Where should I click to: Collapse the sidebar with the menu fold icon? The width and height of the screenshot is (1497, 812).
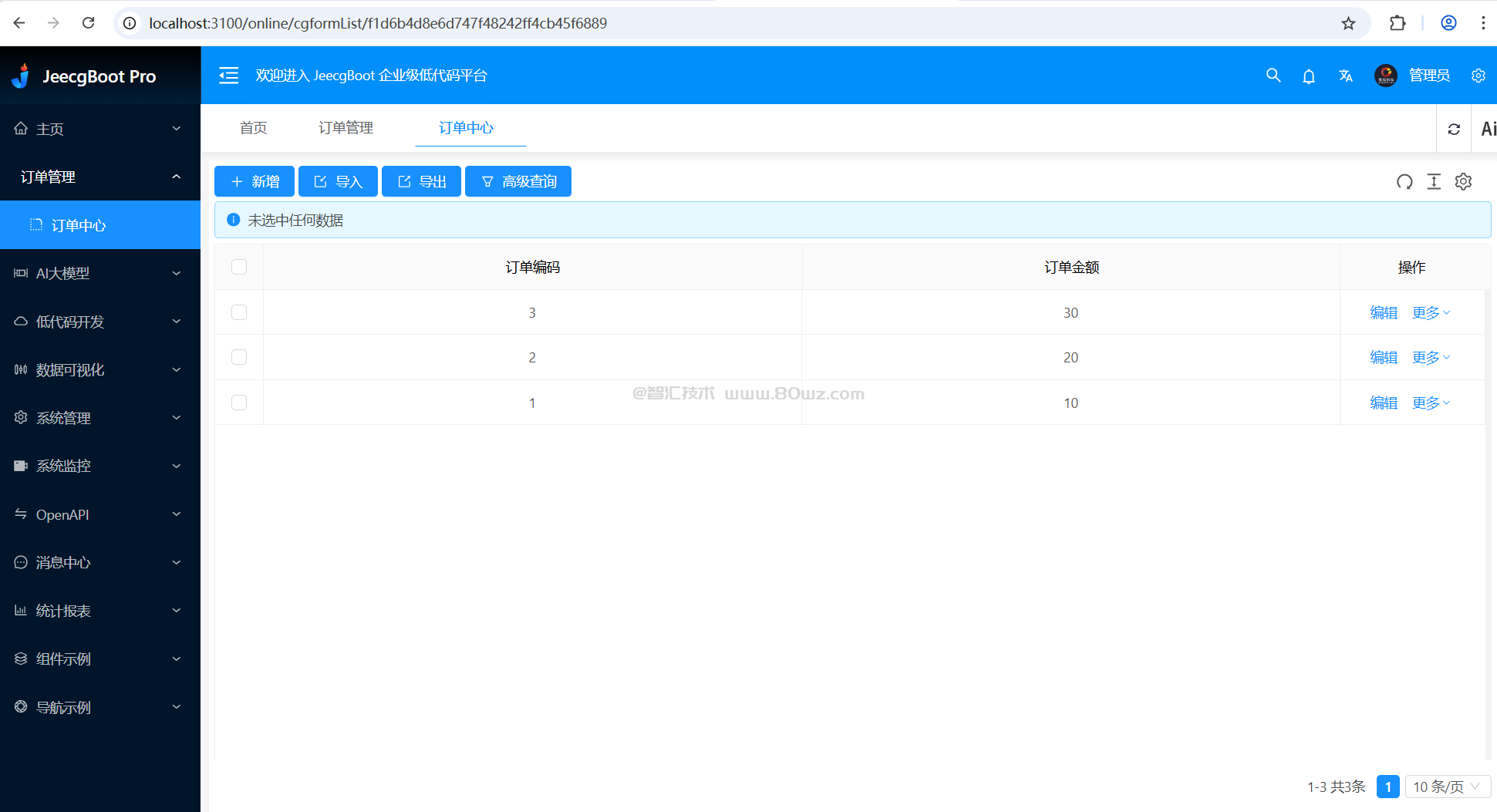[228, 76]
